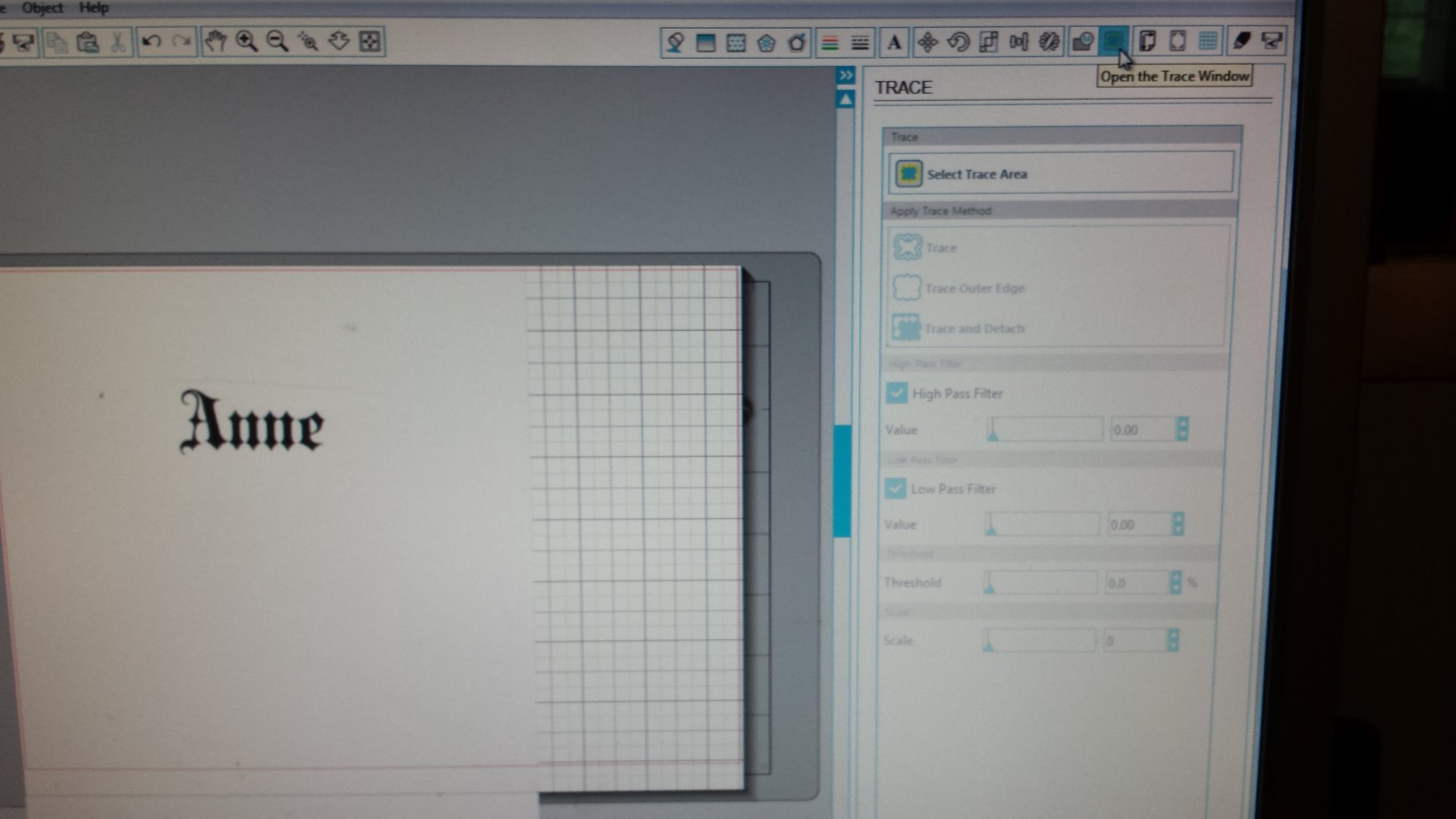Image resolution: width=1456 pixels, height=819 pixels.
Task: Open the Object menu
Action: click(x=42, y=8)
